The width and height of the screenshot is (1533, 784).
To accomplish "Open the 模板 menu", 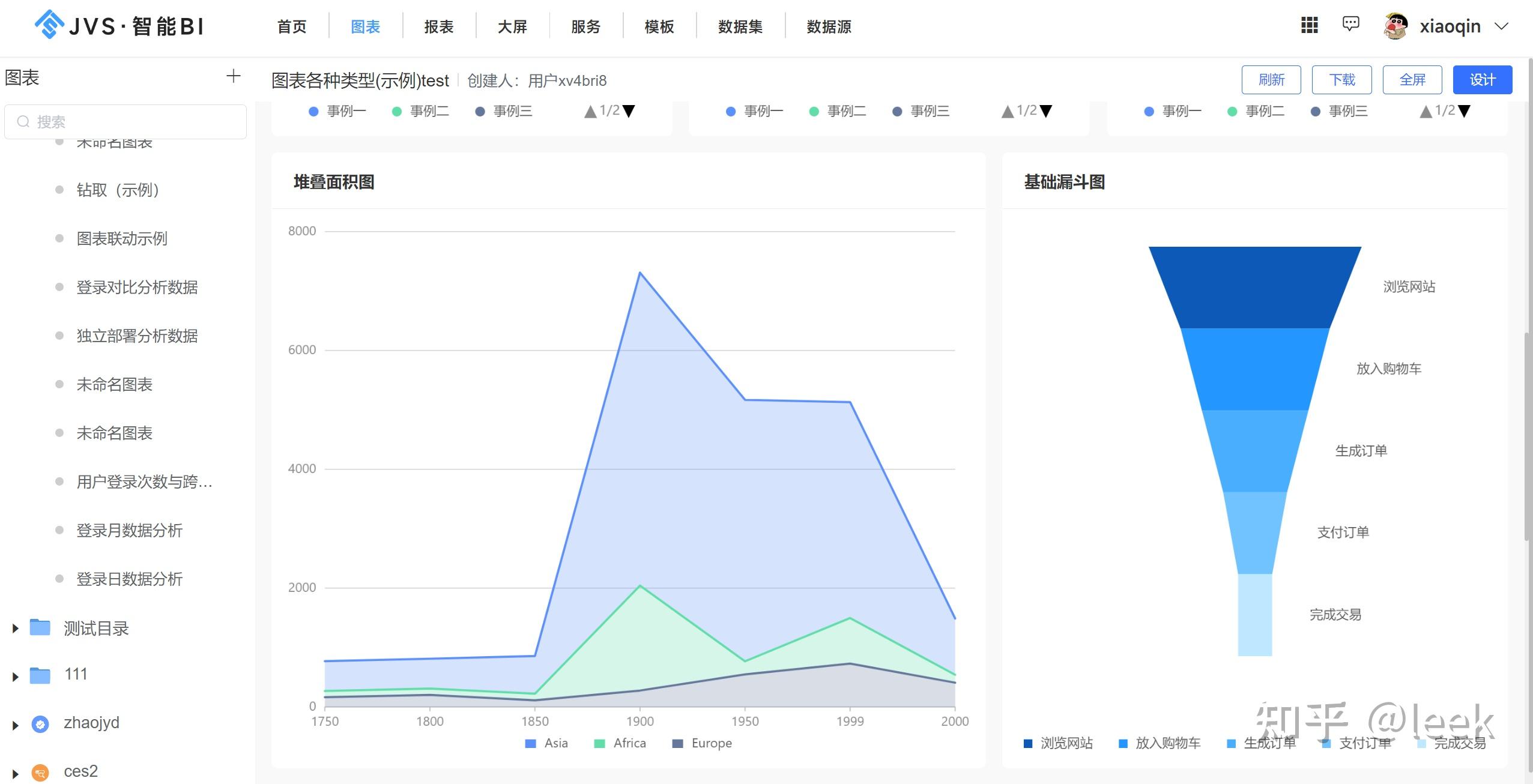I will point(659,26).
